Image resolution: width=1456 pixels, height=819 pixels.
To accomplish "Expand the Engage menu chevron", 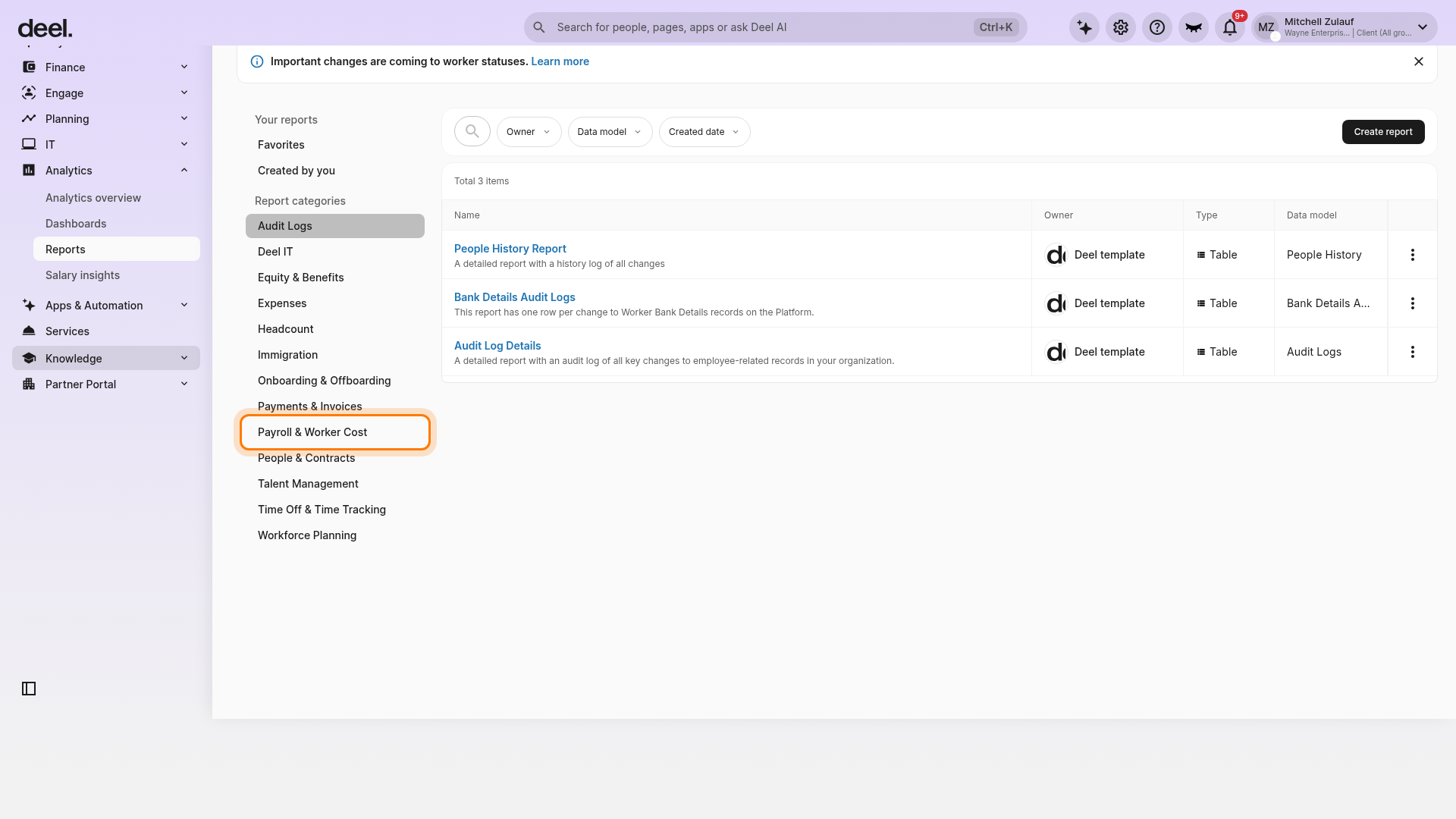I will point(184,93).
